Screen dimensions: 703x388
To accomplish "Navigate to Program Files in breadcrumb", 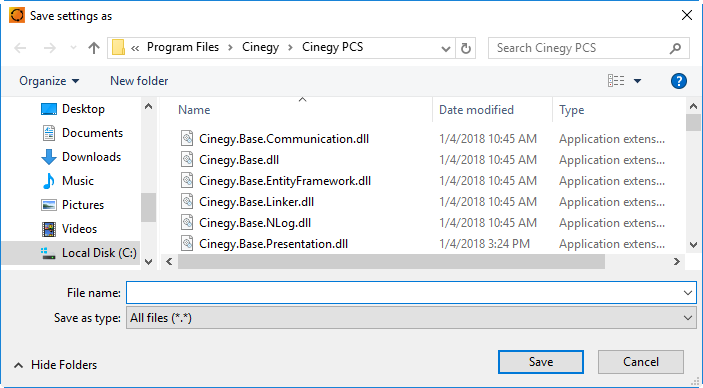I will coord(183,47).
